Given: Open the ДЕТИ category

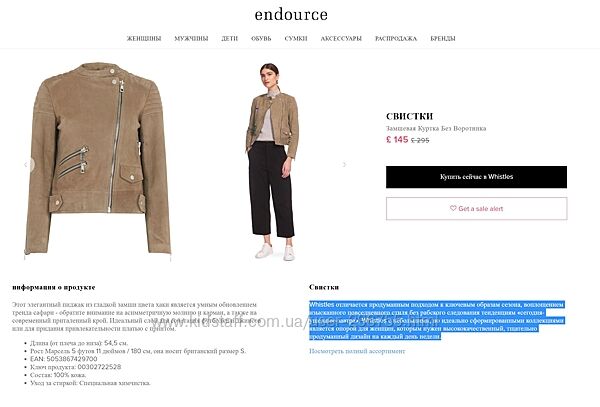Looking at the screenshot, I should point(230,38).
